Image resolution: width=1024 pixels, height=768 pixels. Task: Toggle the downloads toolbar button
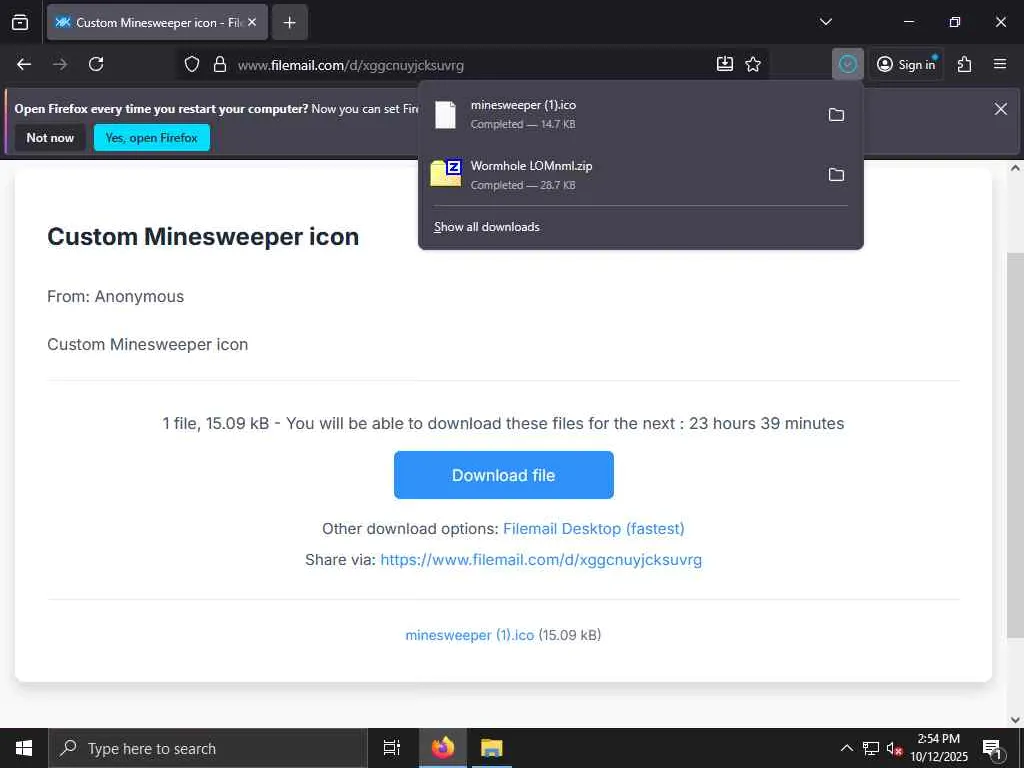(x=848, y=64)
